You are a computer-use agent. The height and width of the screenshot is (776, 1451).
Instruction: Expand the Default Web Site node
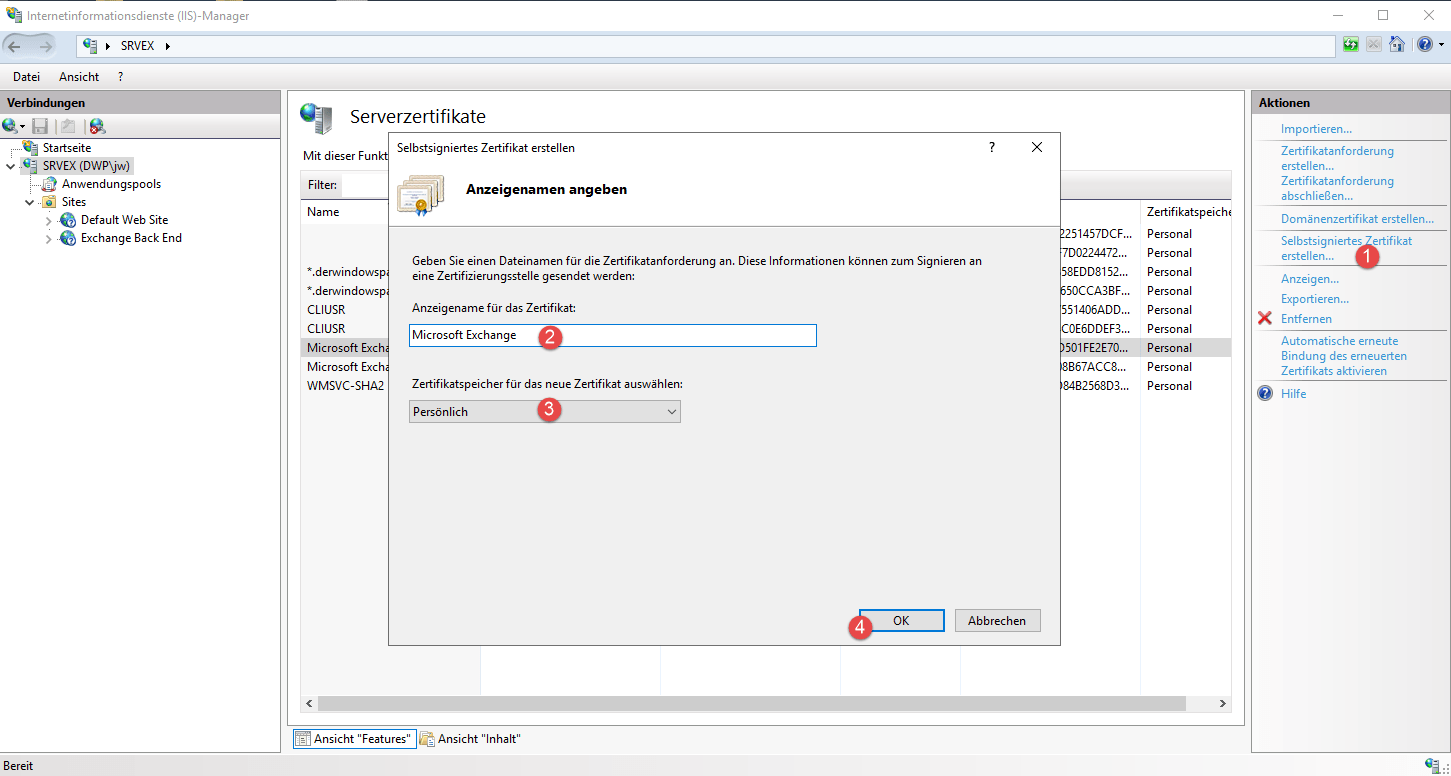tap(48, 220)
